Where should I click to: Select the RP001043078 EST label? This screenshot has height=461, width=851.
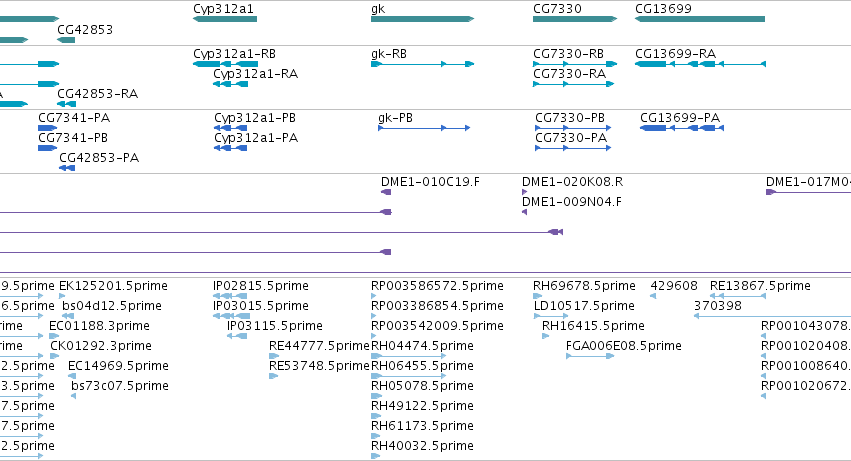806,326
